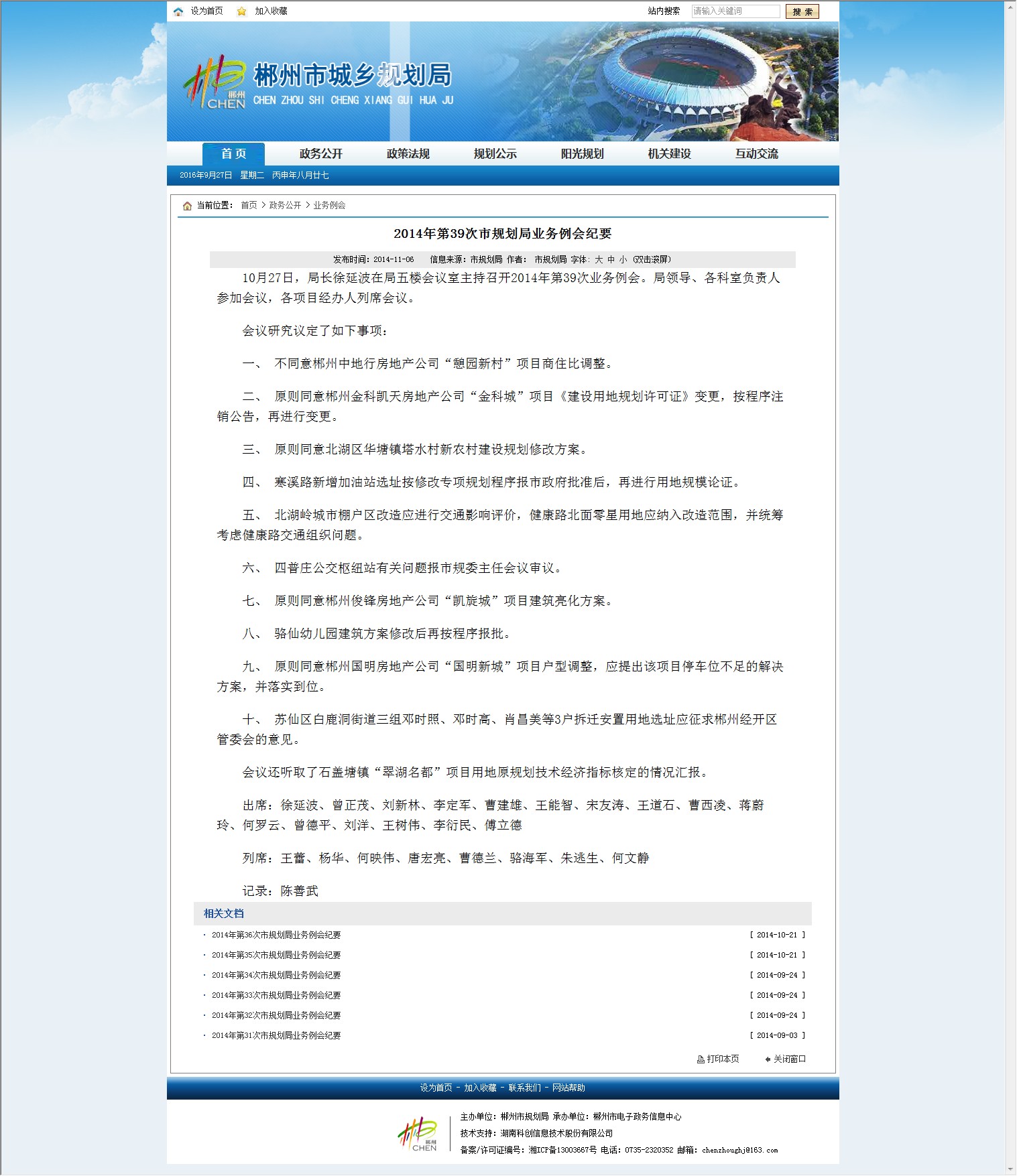The height and width of the screenshot is (1176, 1017).
Task: Click the 相关文档 section heading
Action: coord(224,914)
